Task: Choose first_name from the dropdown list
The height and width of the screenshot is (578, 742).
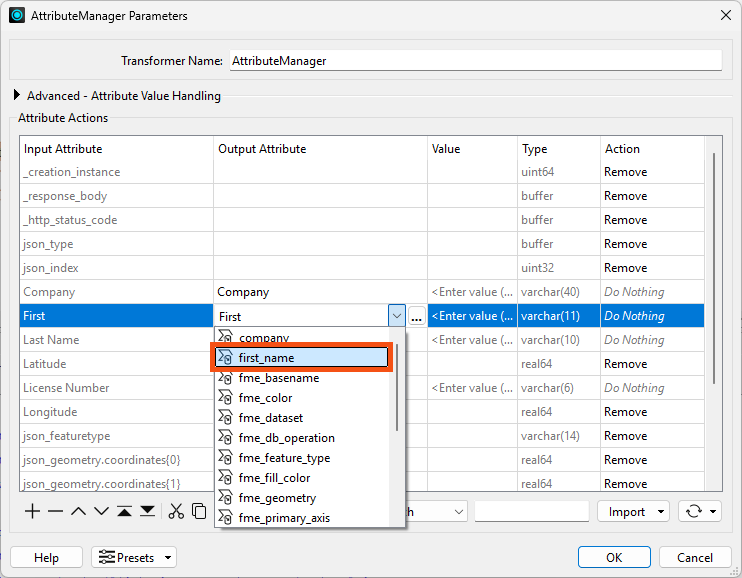Action: click(301, 358)
